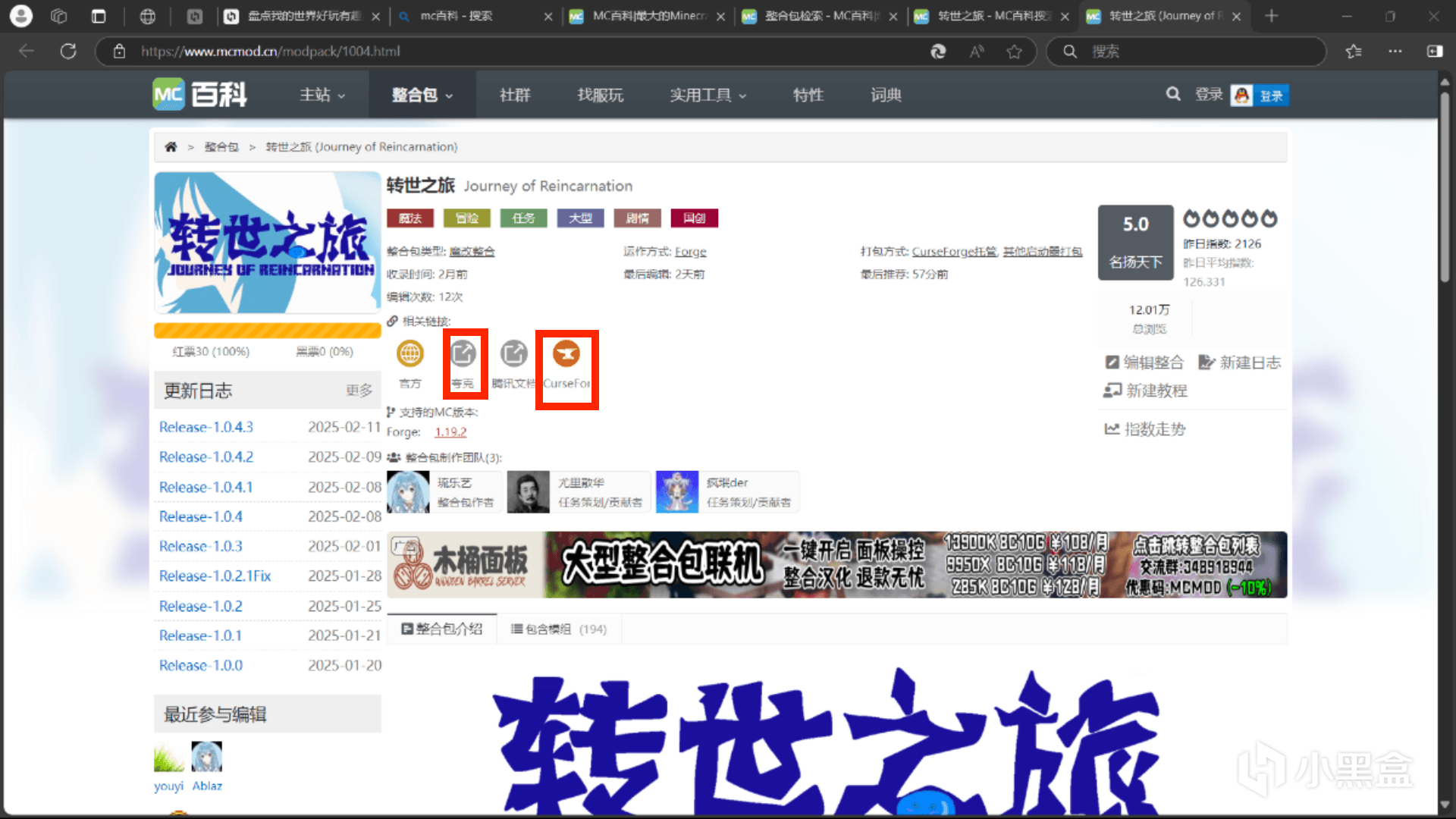This screenshot has height=819, width=1456.
Task: Open the 编辑整合 edit icon link
Action: (1144, 362)
